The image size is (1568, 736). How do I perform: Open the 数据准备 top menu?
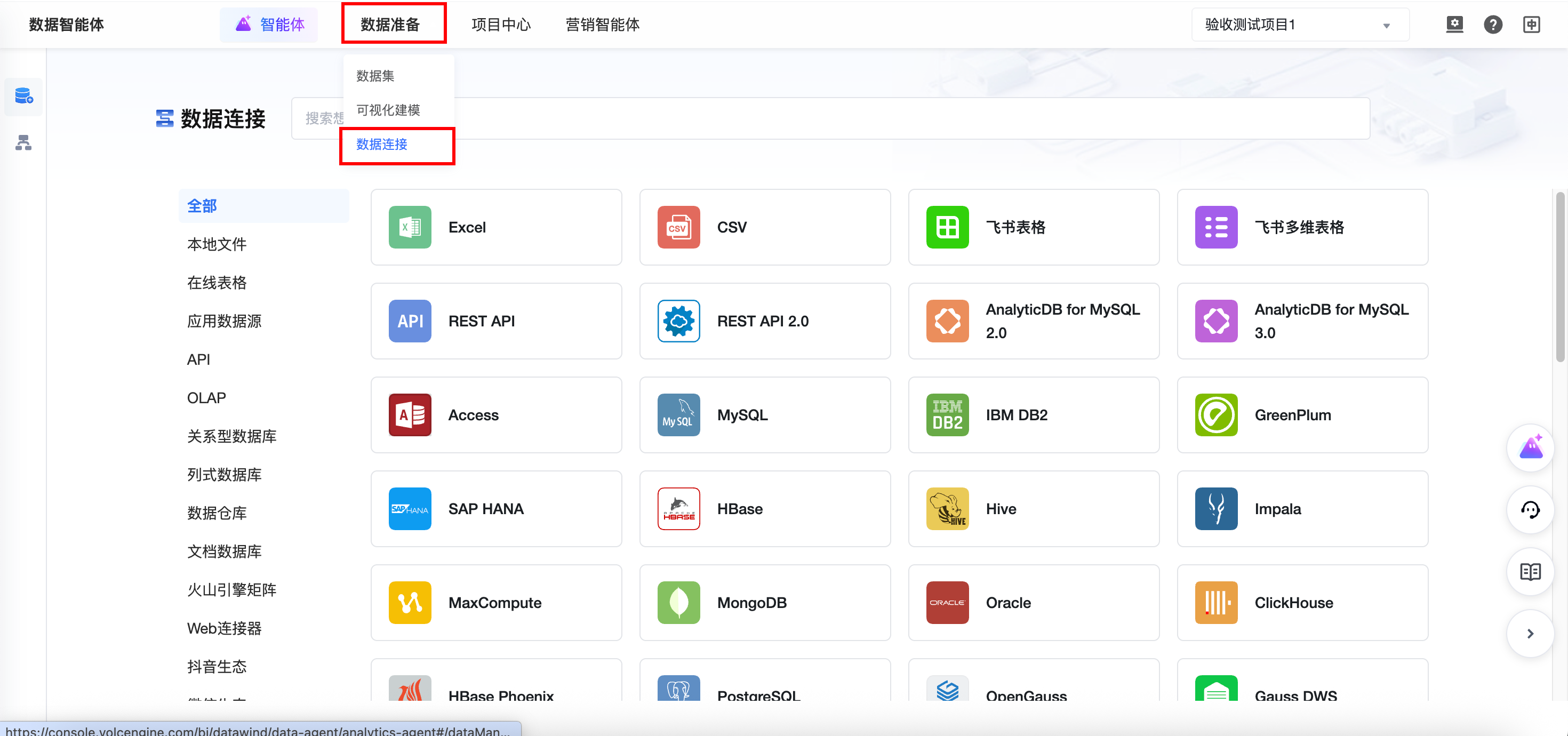click(x=390, y=25)
